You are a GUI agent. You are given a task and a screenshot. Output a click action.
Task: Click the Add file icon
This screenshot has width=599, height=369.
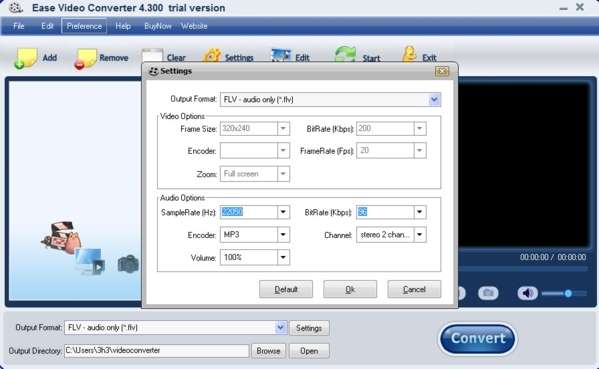(26, 58)
